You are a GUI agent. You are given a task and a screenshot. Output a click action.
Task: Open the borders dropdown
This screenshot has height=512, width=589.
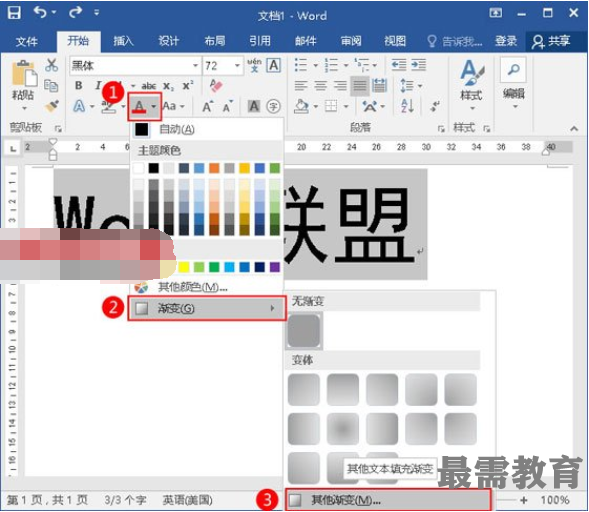pos(346,106)
